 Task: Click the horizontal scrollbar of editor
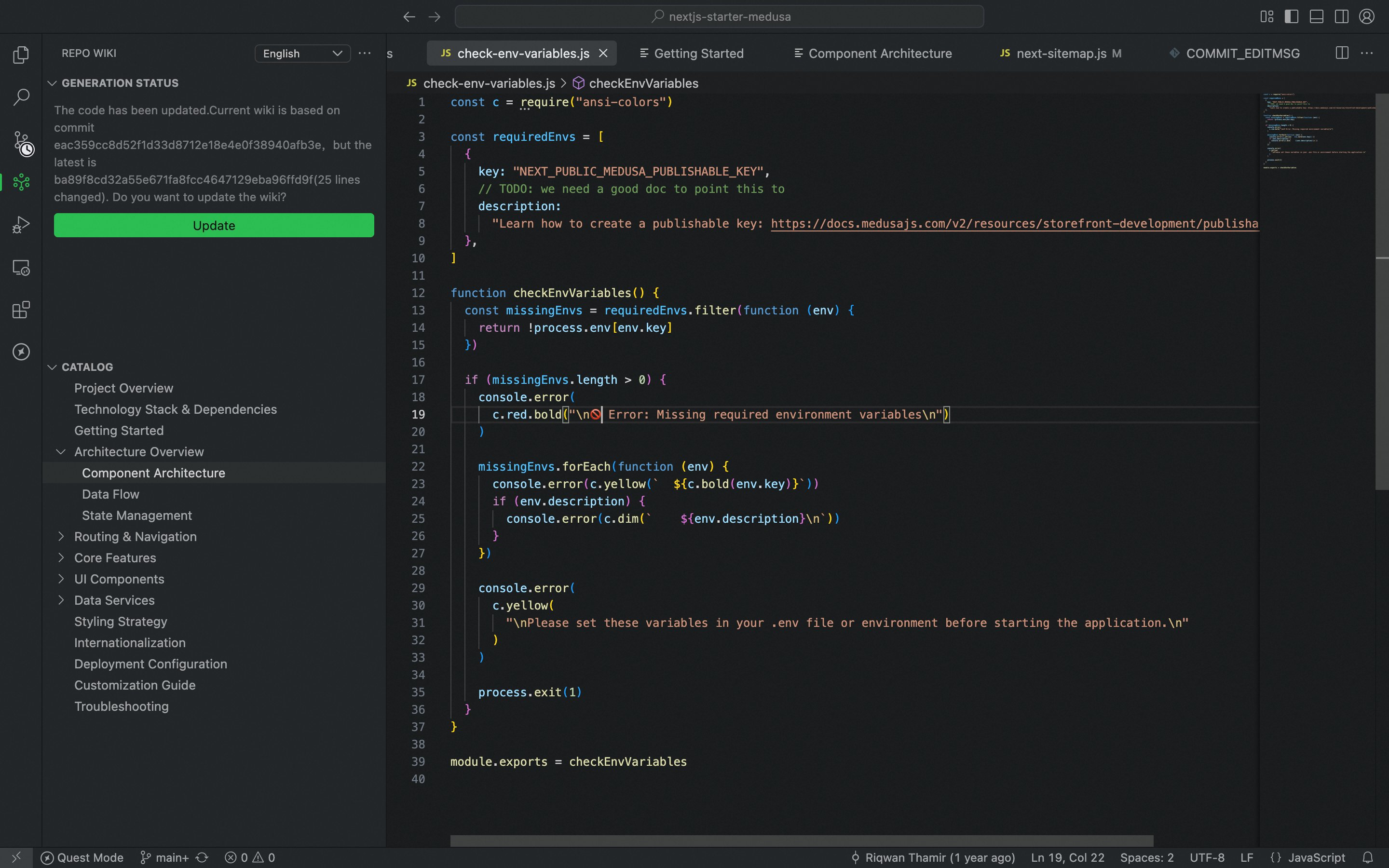pos(801,841)
